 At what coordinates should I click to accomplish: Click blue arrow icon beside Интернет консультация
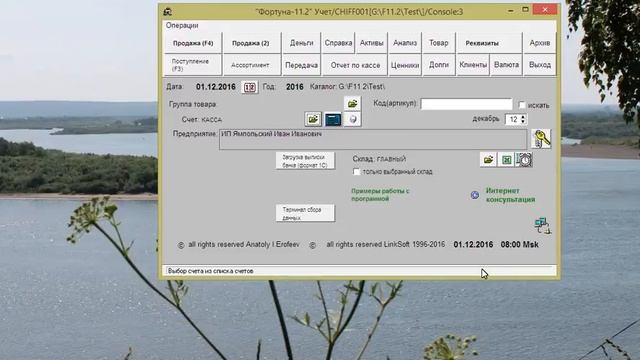pyautogui.click(x=475, y=195)
